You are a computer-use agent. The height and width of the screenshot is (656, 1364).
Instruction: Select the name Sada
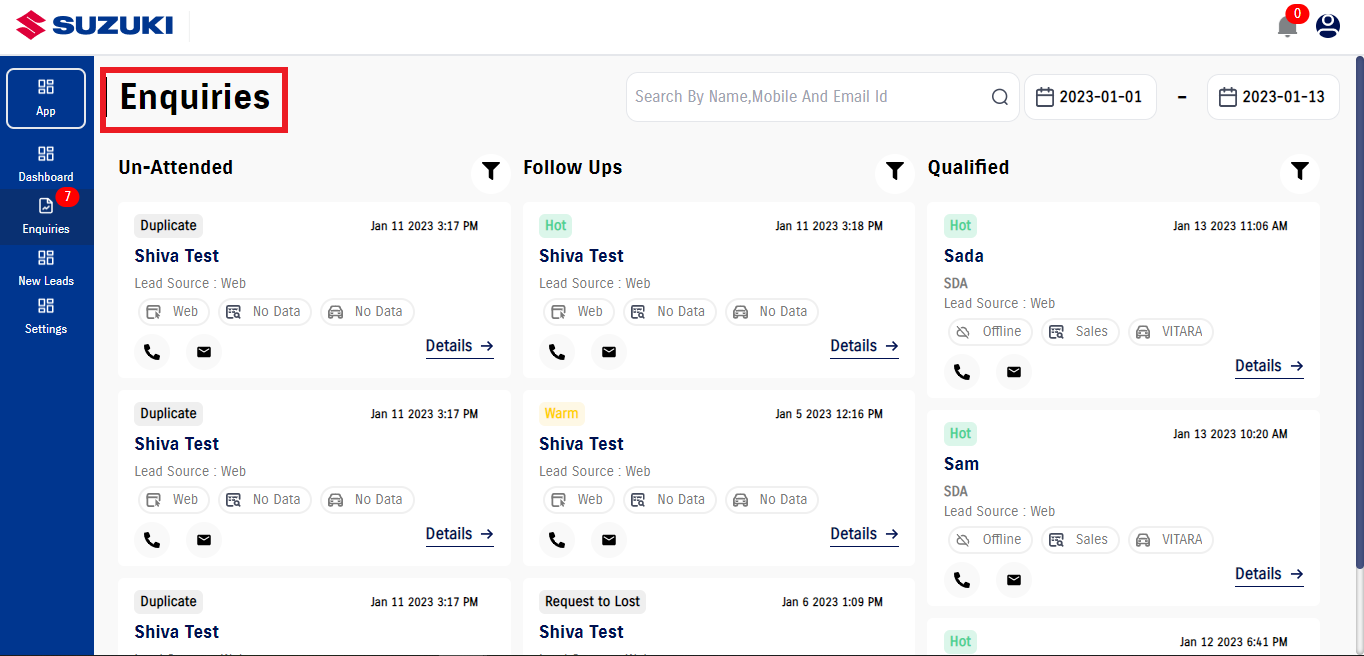964,256
